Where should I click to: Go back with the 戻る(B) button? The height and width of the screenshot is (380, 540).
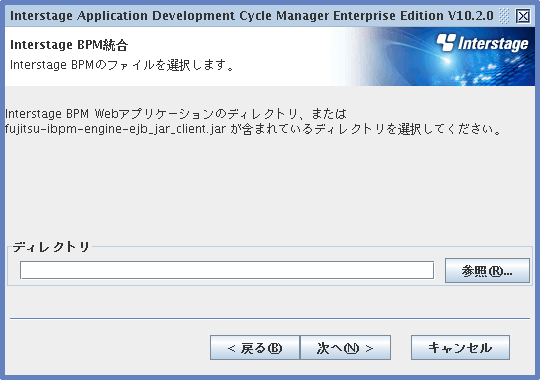255,348
